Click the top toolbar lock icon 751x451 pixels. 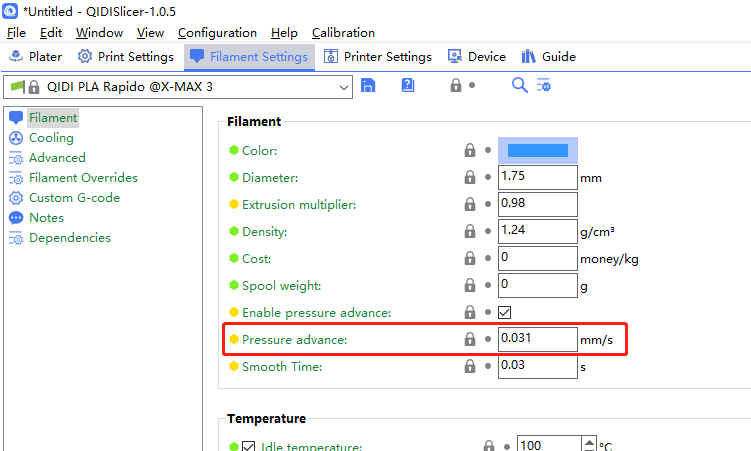coord(456,86)
